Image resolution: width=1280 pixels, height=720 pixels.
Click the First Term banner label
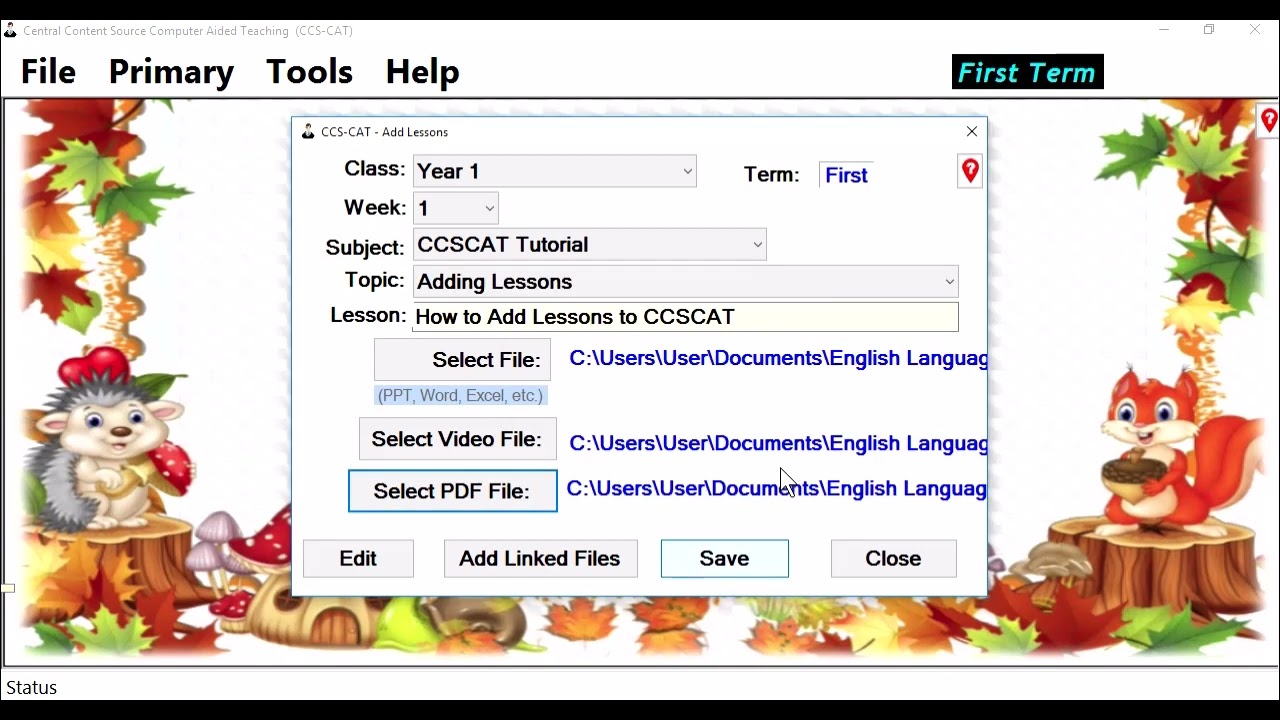point(1028,72)
